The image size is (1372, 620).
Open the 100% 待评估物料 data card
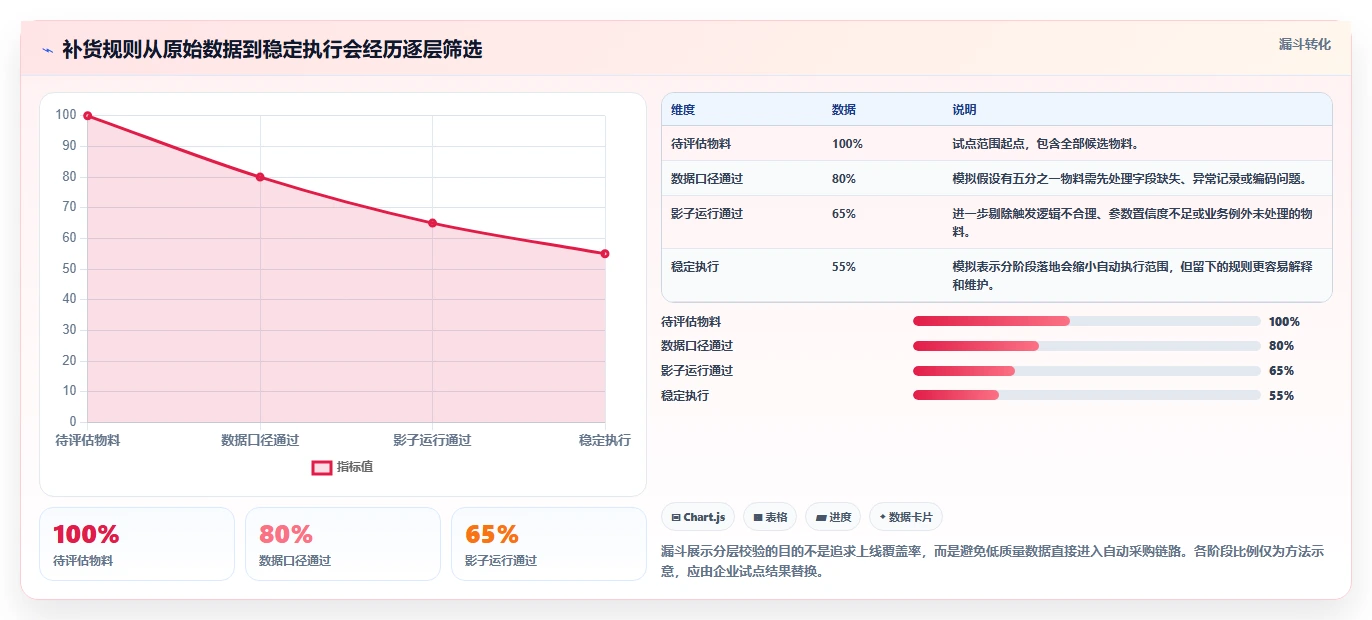137,544
